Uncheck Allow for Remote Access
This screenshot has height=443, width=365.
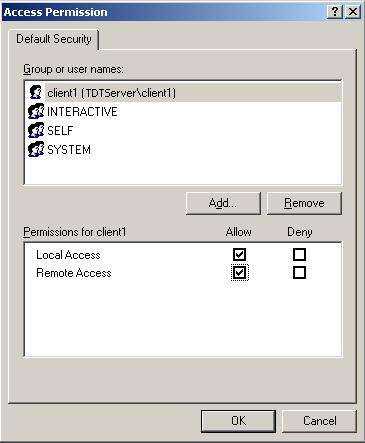click(239, 273)
